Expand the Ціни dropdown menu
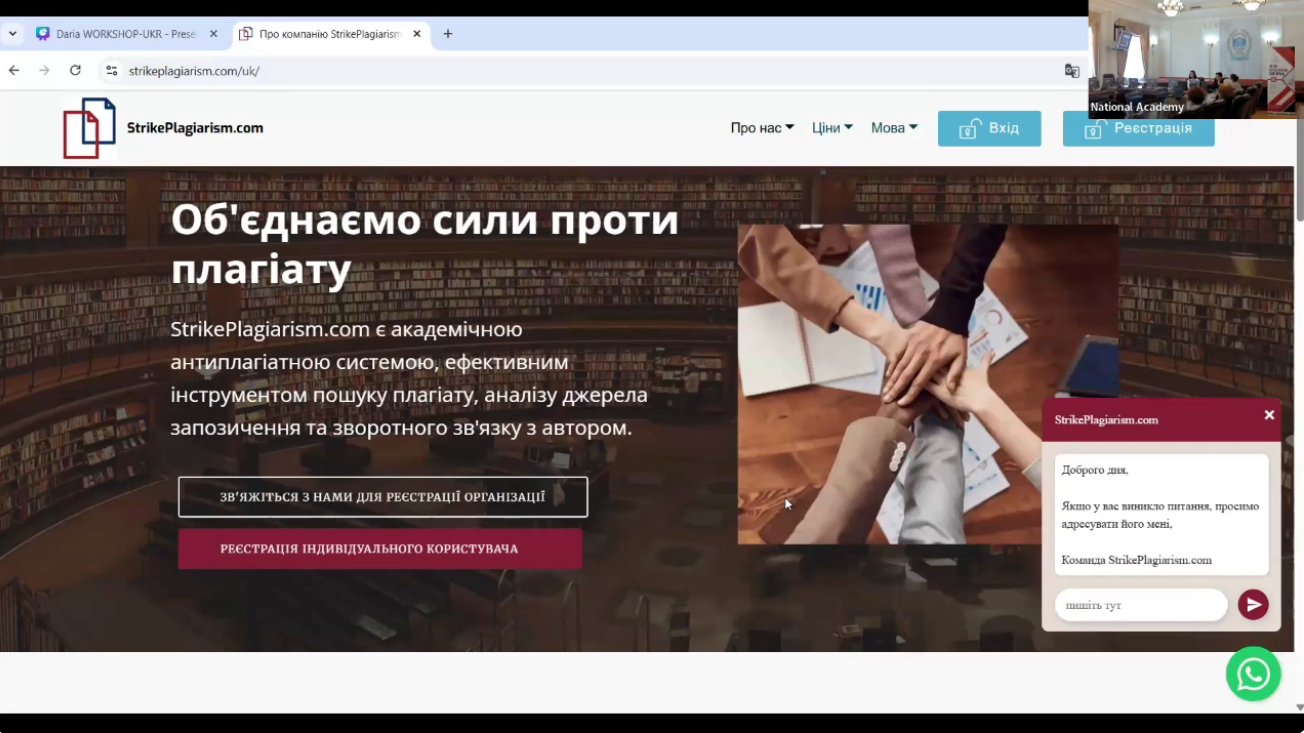 tap(832, 128)
